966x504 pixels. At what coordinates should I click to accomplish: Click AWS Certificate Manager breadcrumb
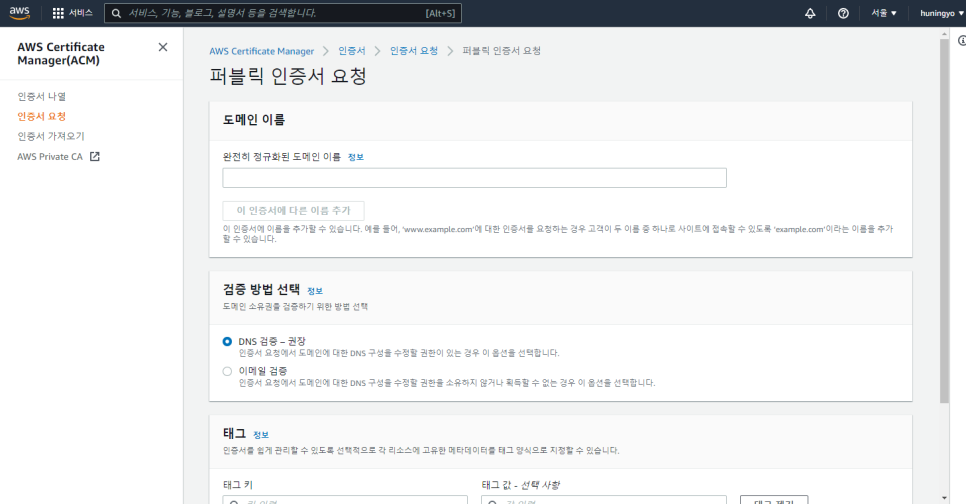pyautogui.click(x=262, y=51)
